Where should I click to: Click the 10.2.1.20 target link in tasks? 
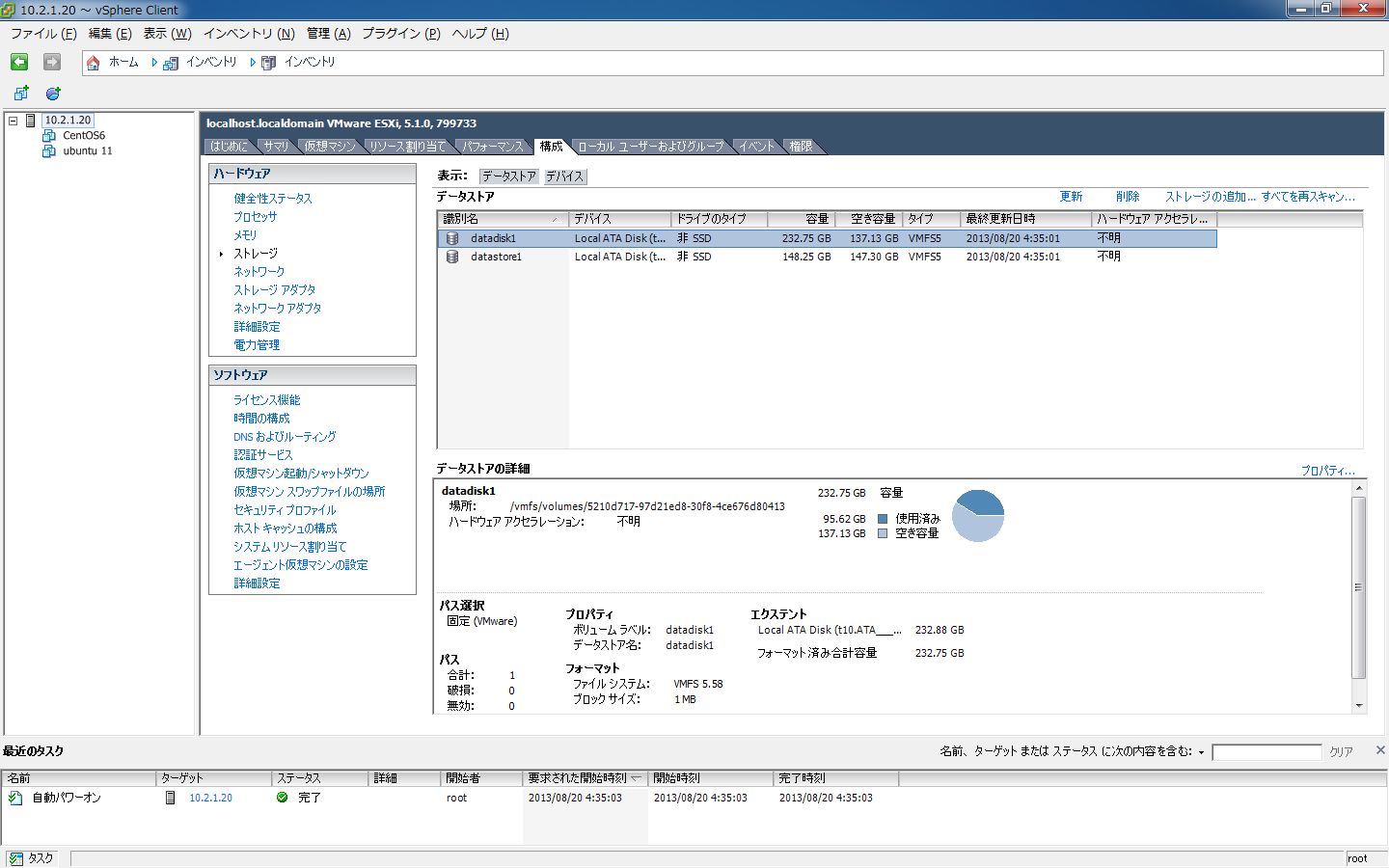pyautogui.click(x=210, y=798)
